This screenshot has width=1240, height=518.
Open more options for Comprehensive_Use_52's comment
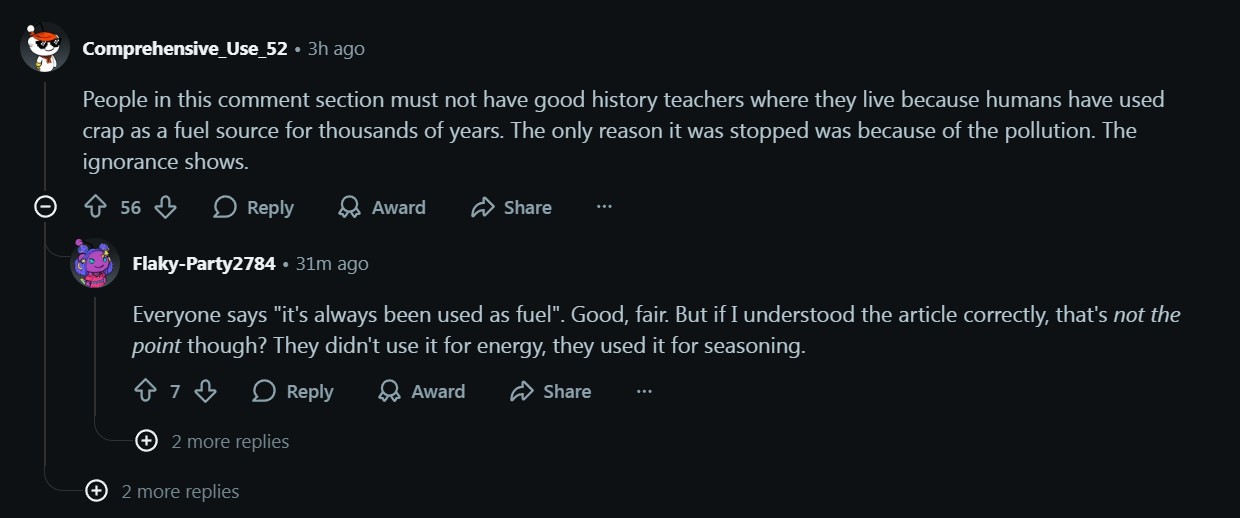(x=604, y=207)
